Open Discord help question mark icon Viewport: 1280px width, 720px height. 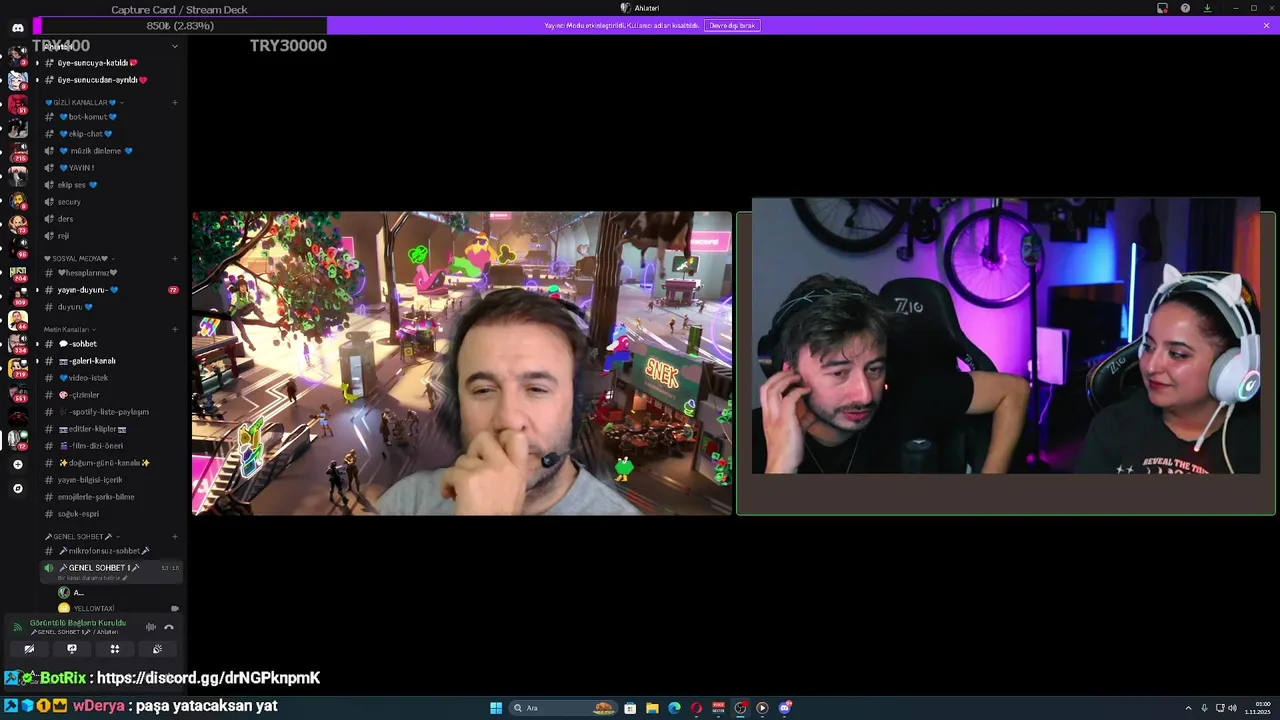click(x=1185, y=8)
